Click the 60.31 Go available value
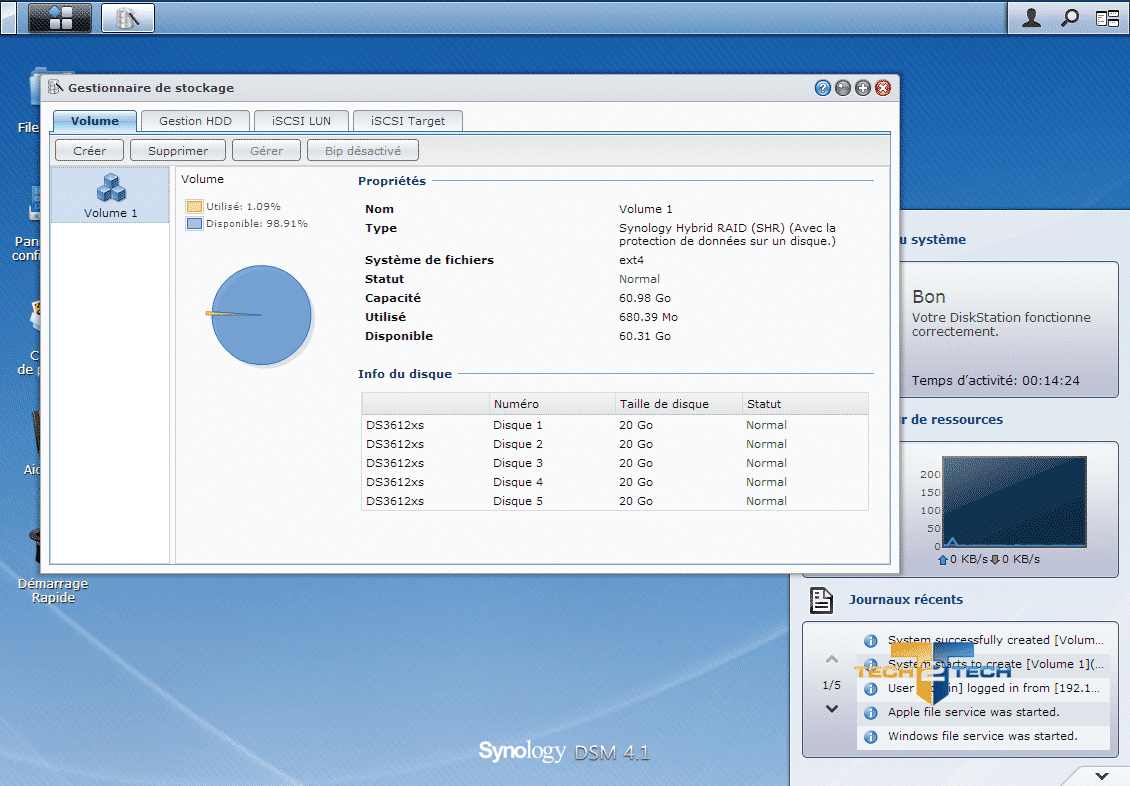The width and height of the screenshot is (1130, 786). click(x=645, y=336)
